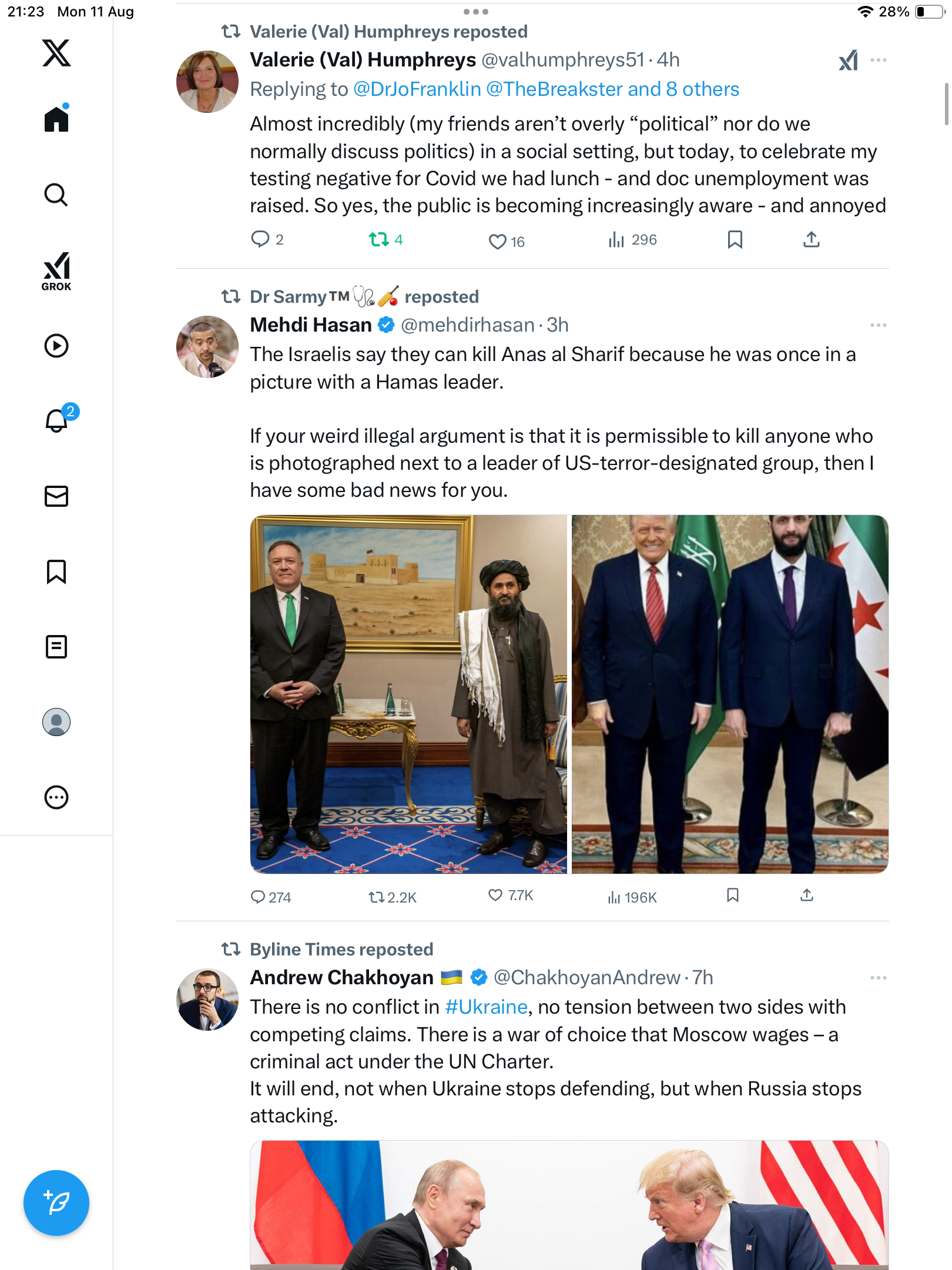Open Bookmarks in left sidebar

pos(56,571)
